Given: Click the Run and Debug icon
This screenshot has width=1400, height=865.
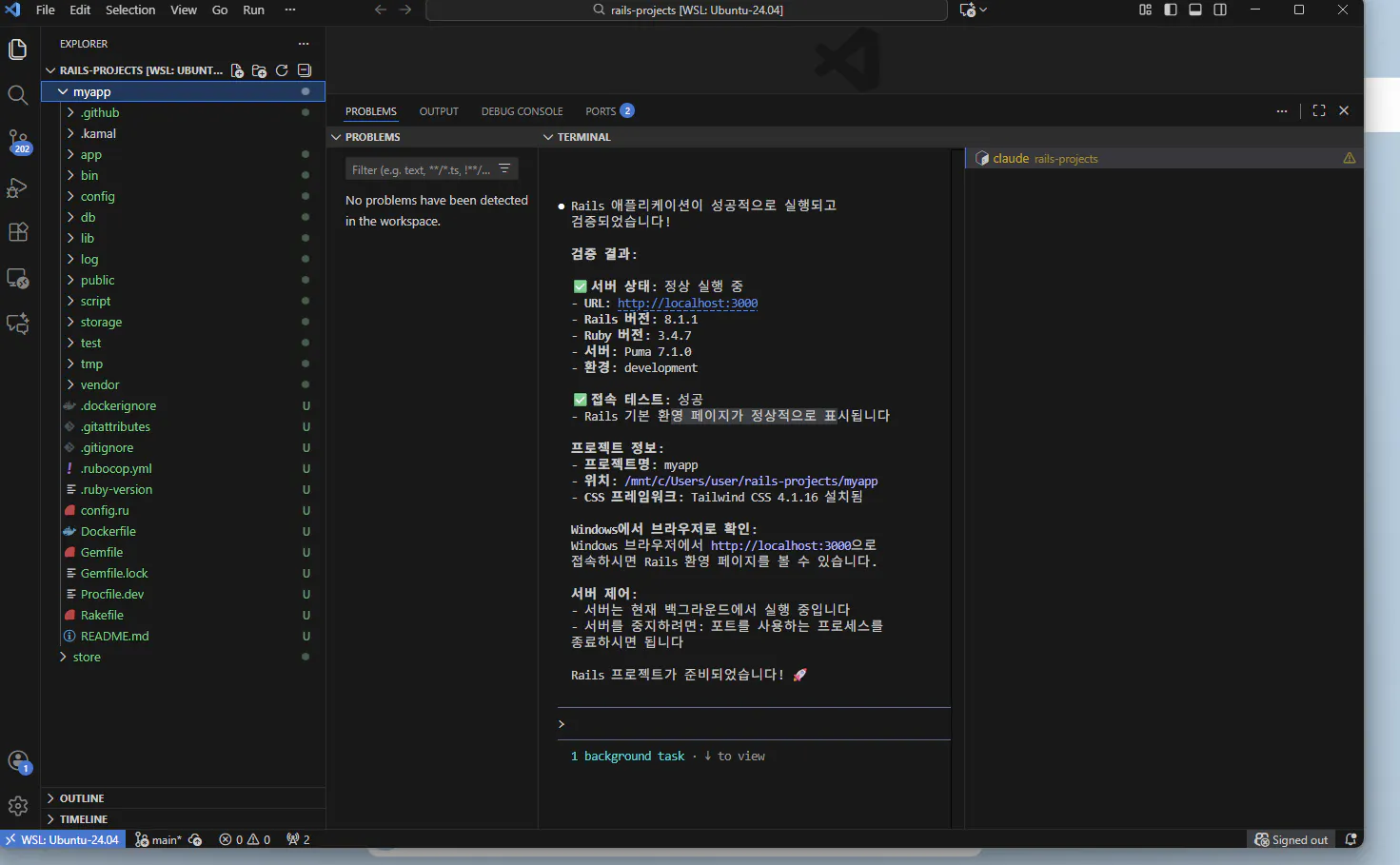Looking at the screenshot, I should (x=18, y=188).
